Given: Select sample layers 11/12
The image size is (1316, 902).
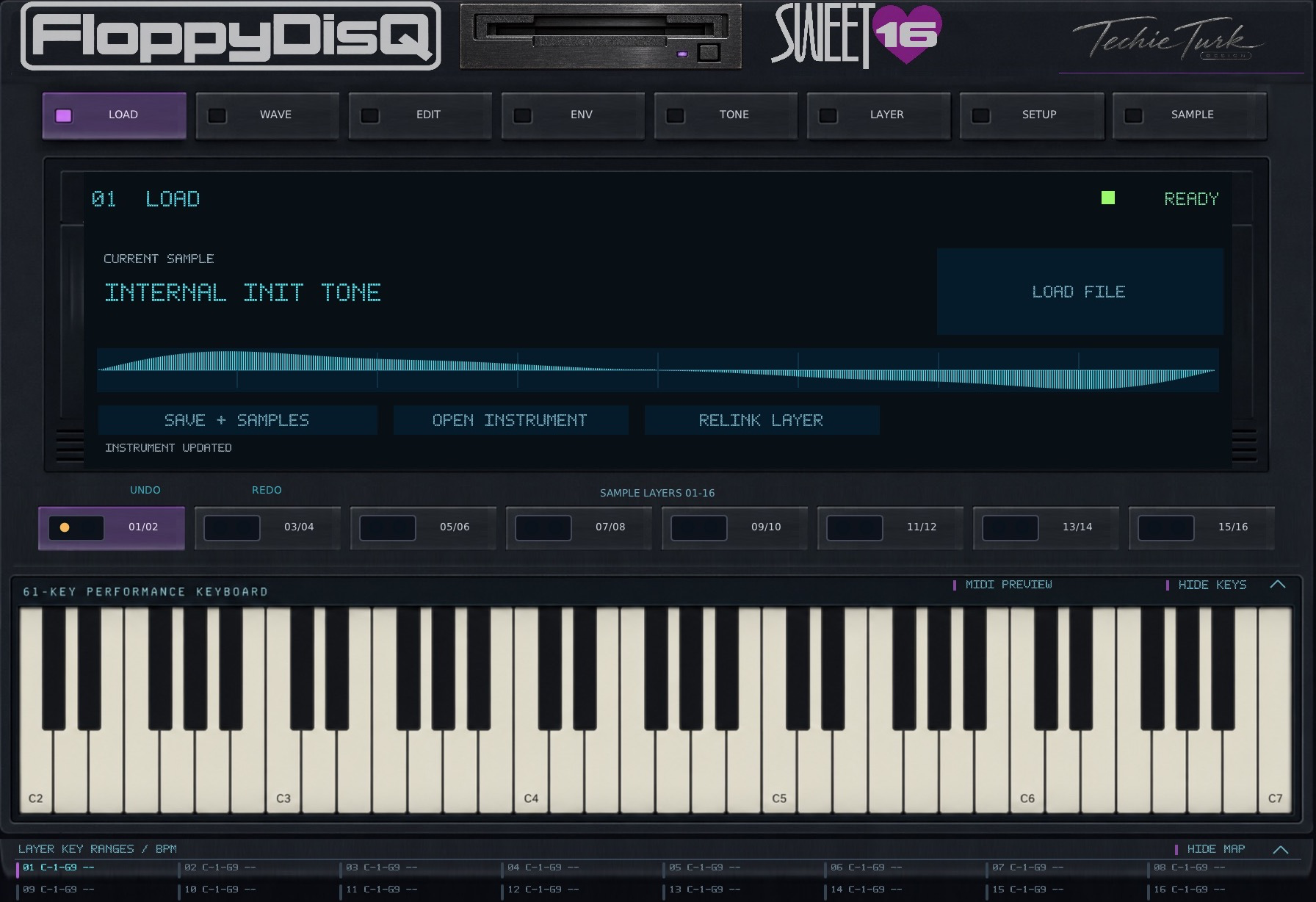Looking at the screenshot, I should point(890,527).
